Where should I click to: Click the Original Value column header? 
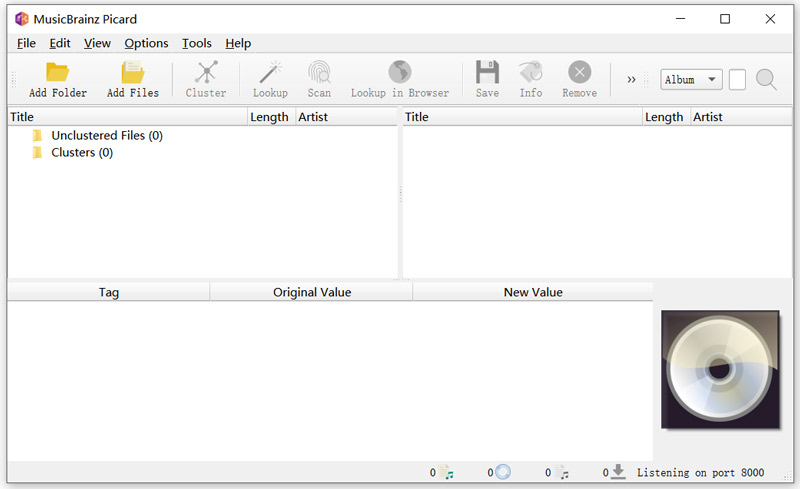pos(311,292)
